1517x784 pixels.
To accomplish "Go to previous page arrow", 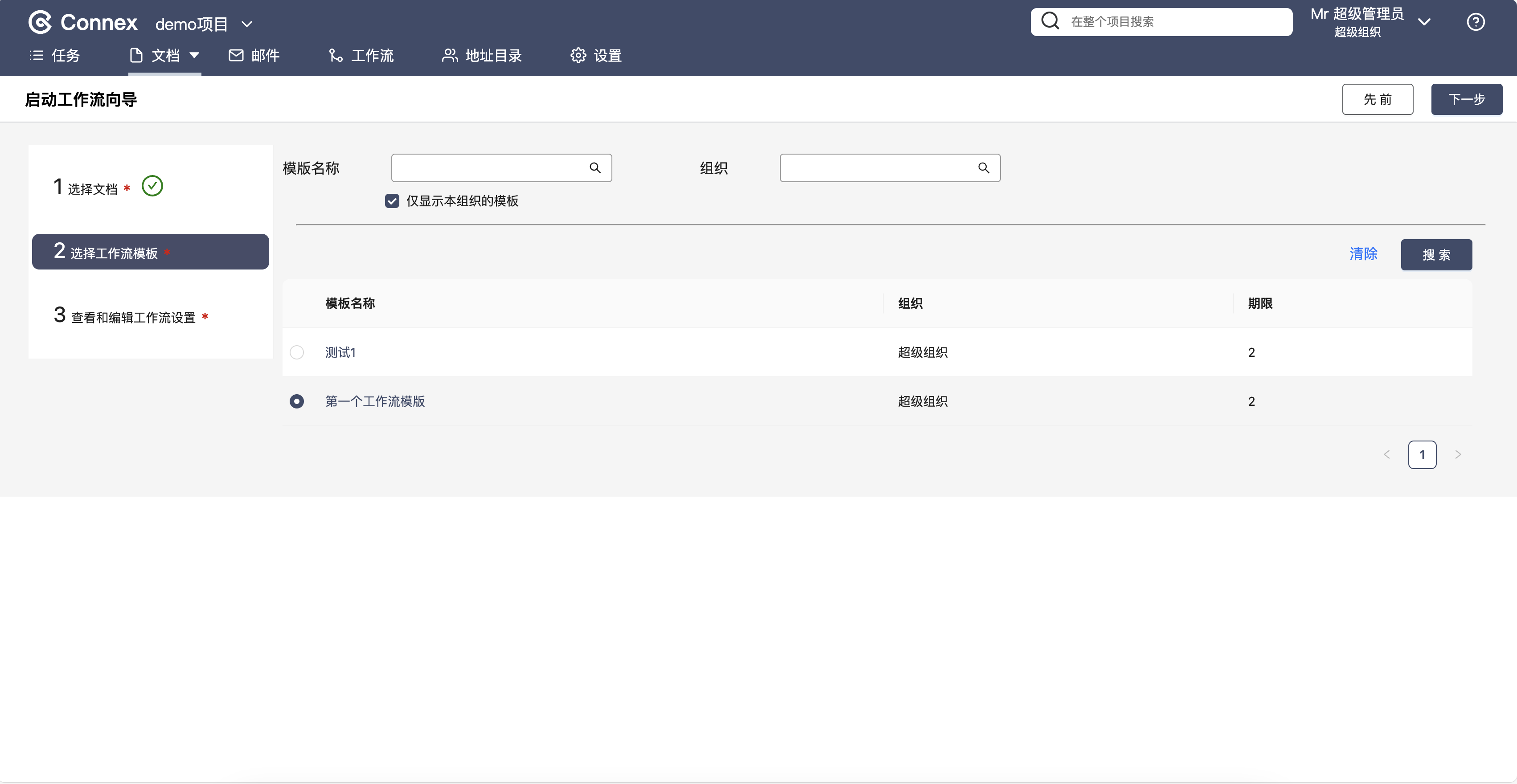I will tap(1387, 454).
